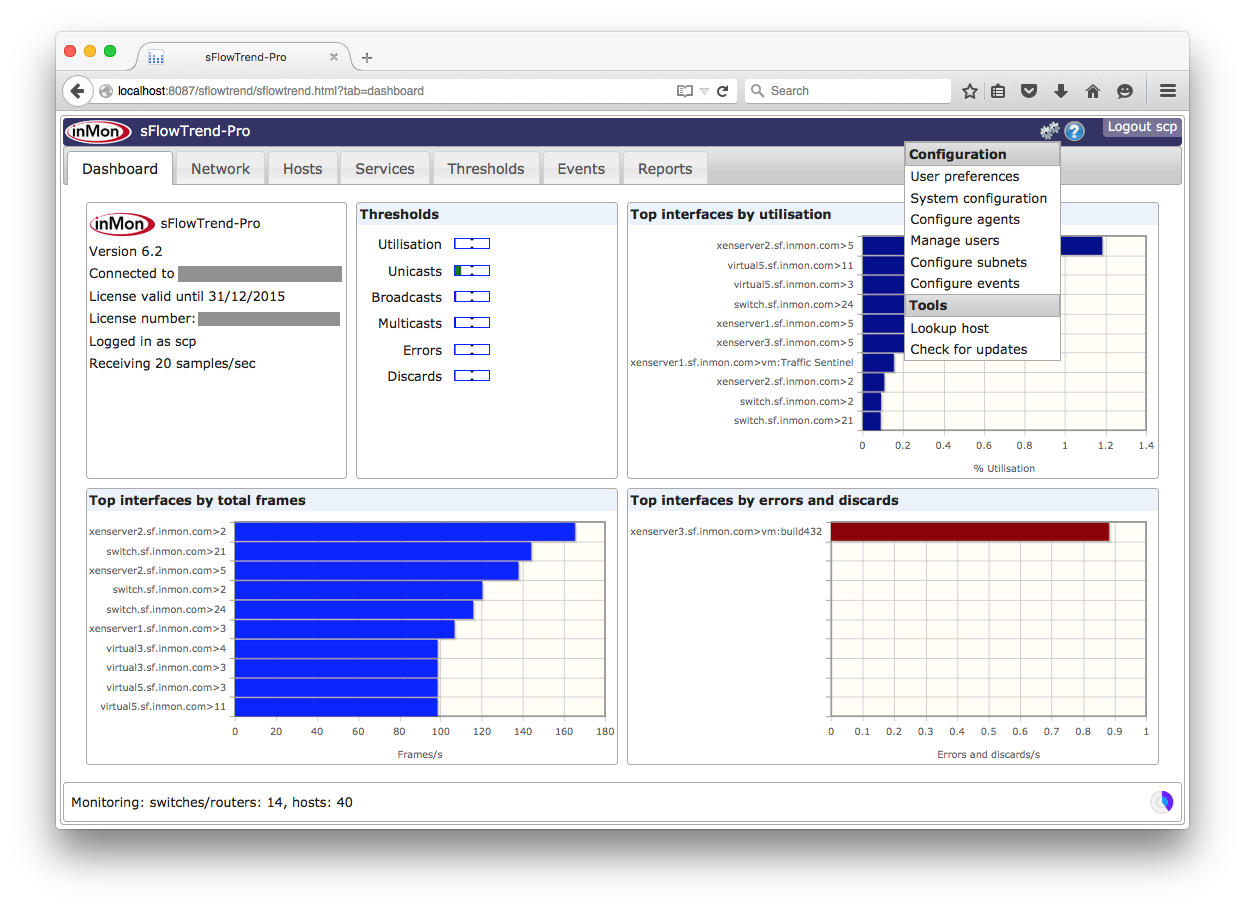Open the Hello chat smiley icon

tap(1125, 91)
